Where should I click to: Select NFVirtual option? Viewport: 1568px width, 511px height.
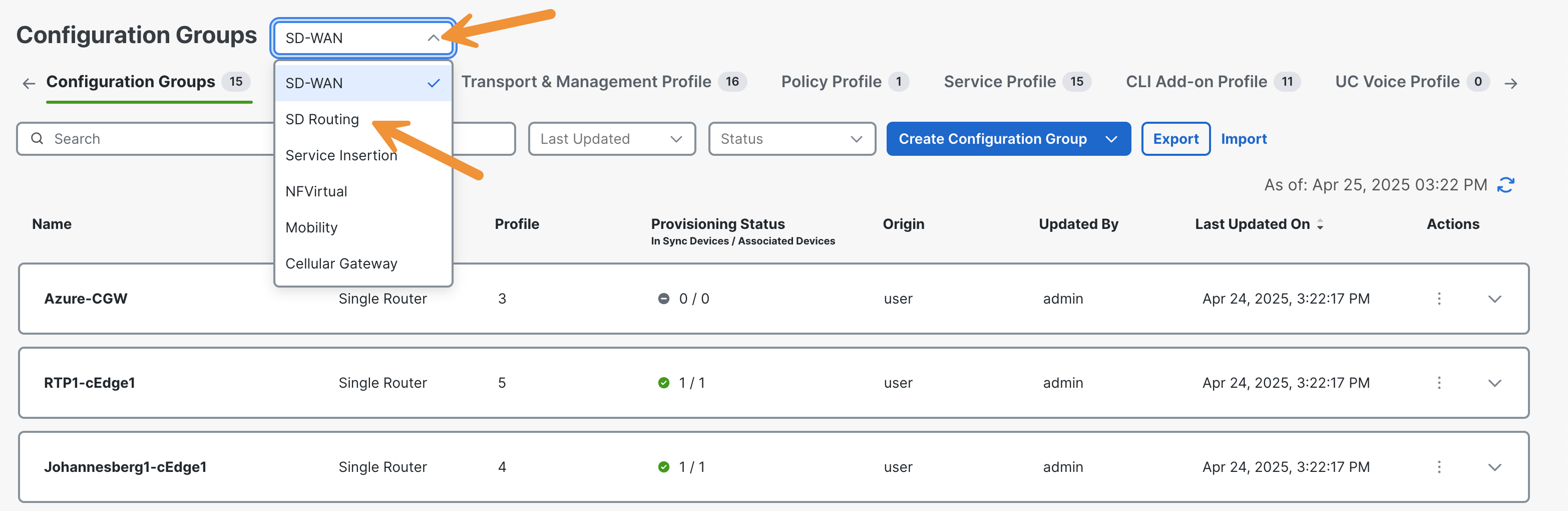click(x=363, y=191)
